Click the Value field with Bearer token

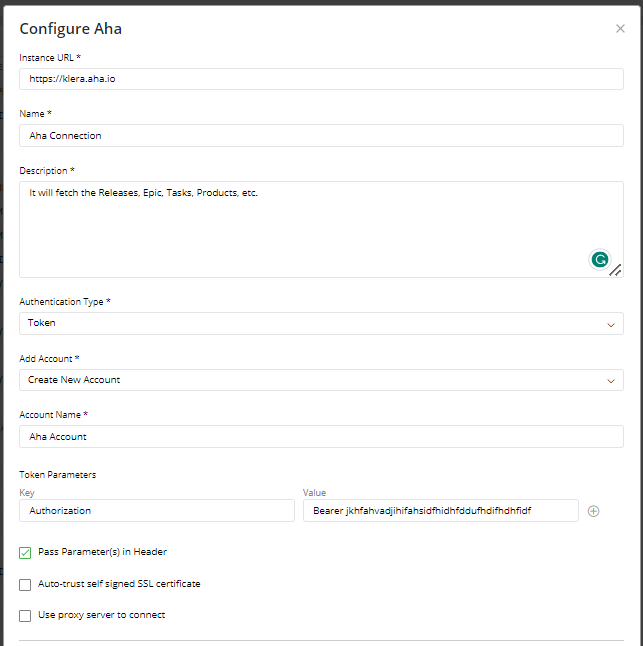tap(441, 510)
